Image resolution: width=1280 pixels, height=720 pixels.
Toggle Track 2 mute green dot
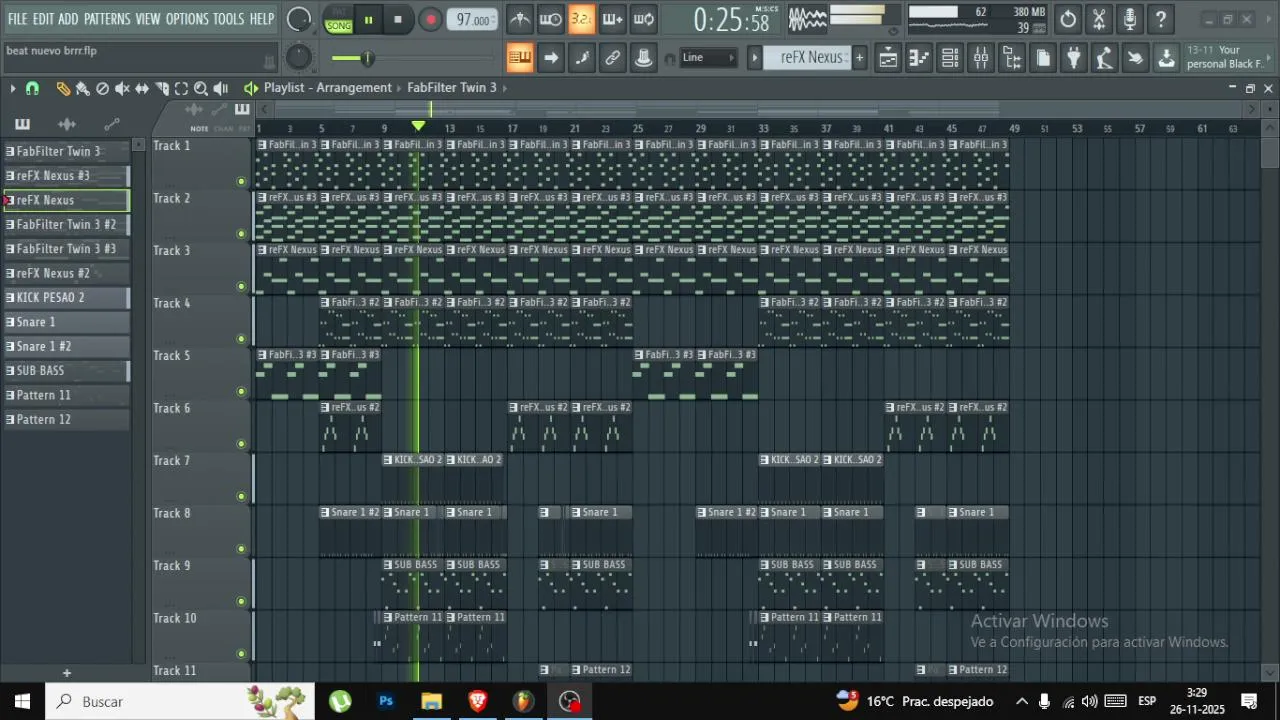coord(241,234)
